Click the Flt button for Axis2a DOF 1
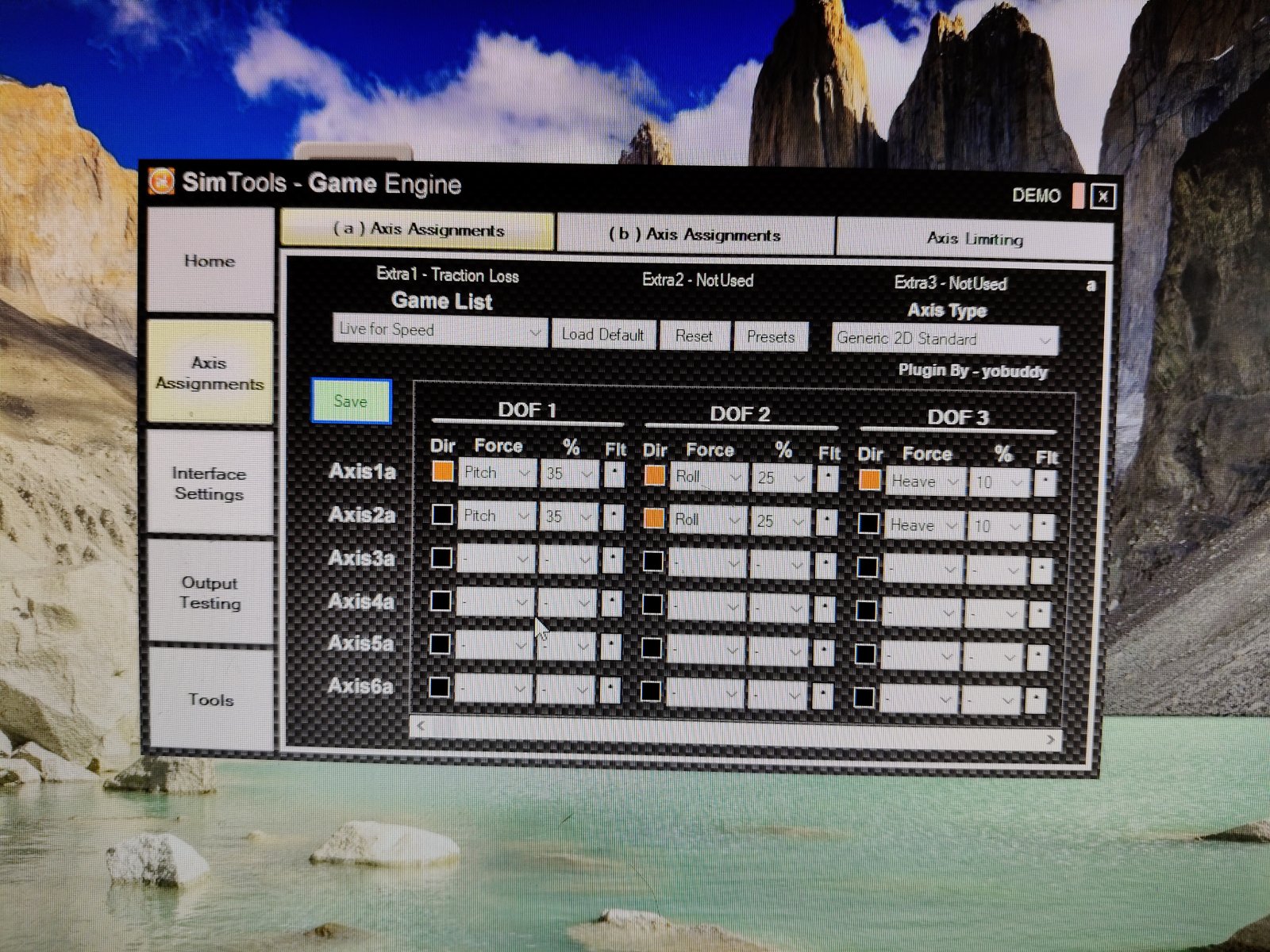This screenshot has width=1270, height=952. click(614, 517)
